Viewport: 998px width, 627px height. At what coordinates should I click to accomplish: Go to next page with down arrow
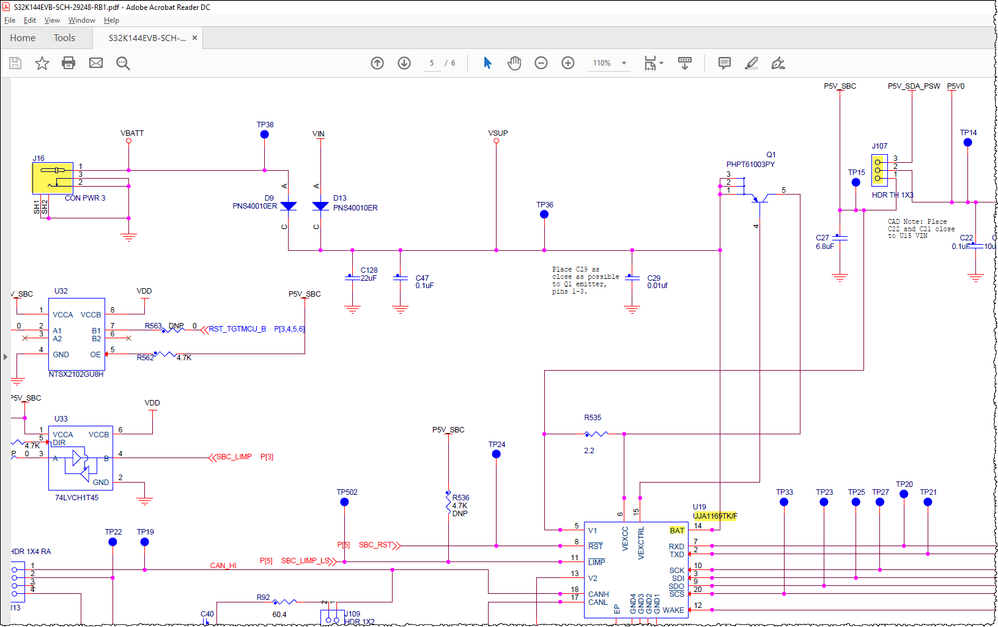[404, 63]
